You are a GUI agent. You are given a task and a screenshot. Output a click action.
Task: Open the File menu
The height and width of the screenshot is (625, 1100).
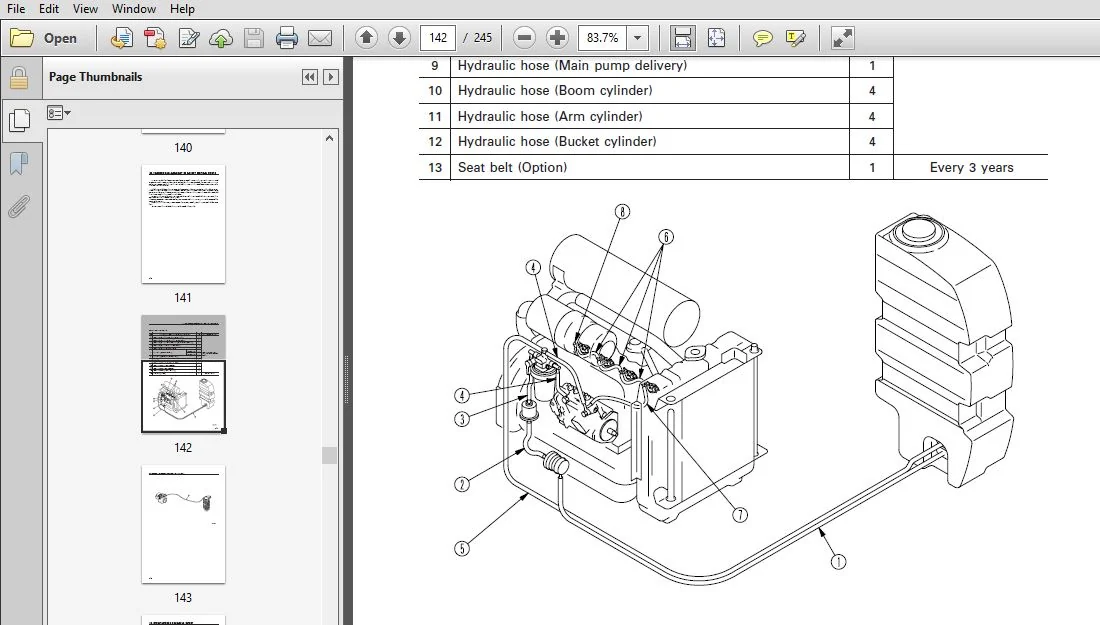pos(15,9)
